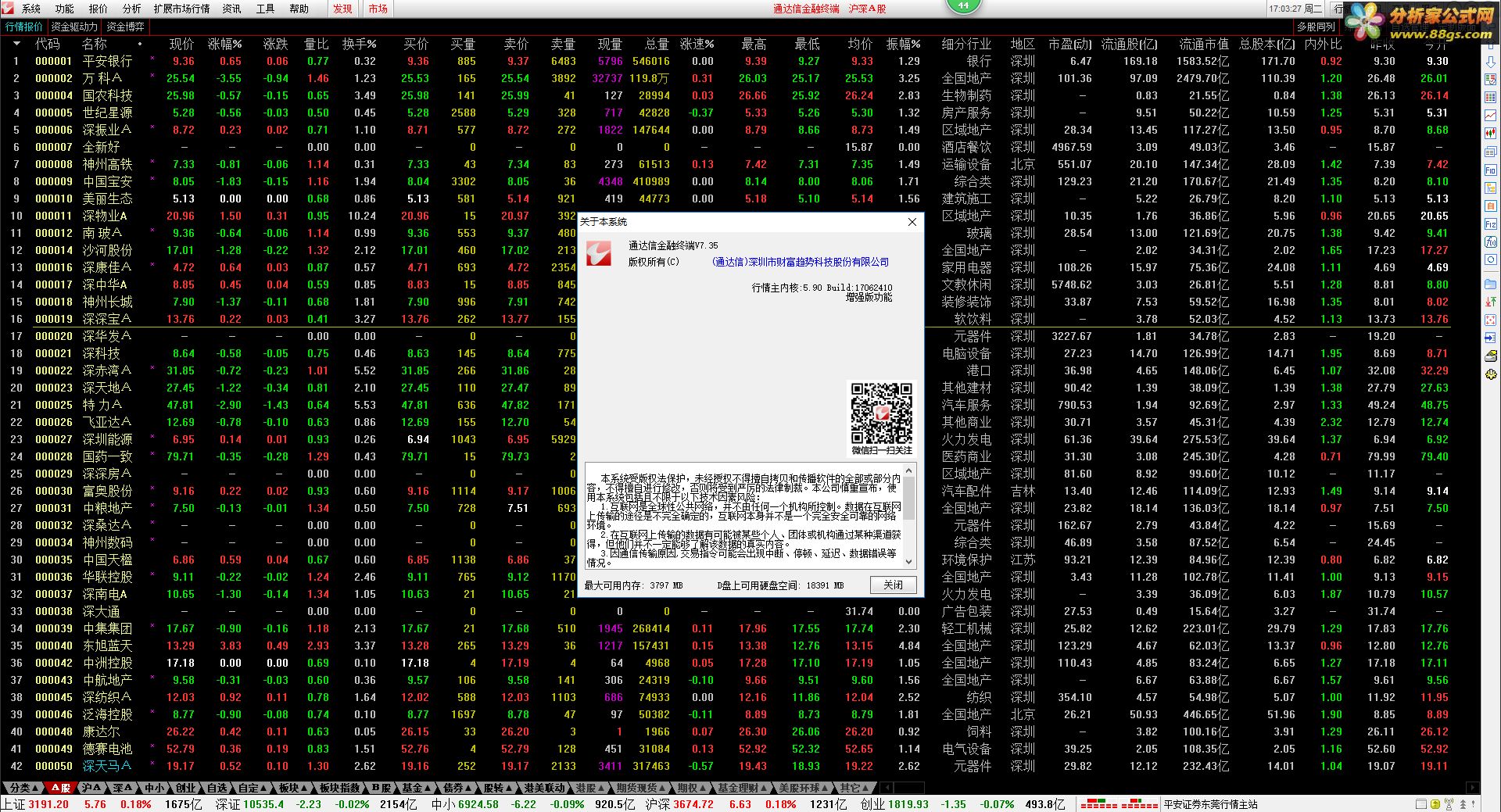The image size is (1501, 812).
Task: Expand the 基金 bottom tab menu
Action: [417, 788]
